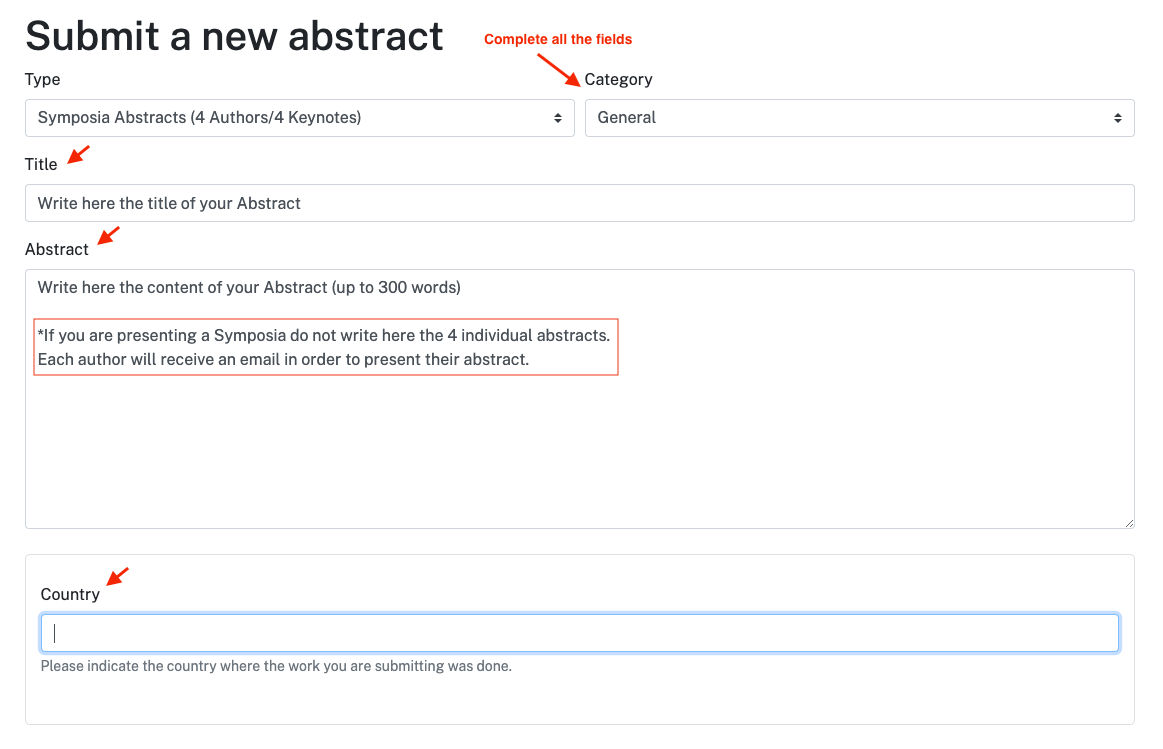Click the red arrow pointing to Category

click(559, 70)
